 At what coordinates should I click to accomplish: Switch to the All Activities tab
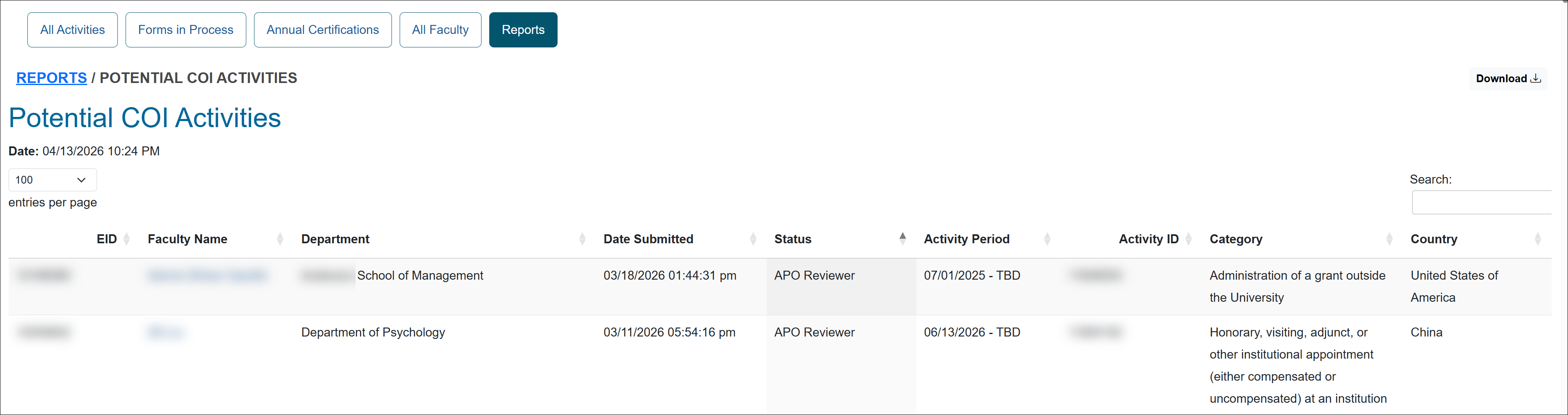pyautogui.click(x=72, y=30)
